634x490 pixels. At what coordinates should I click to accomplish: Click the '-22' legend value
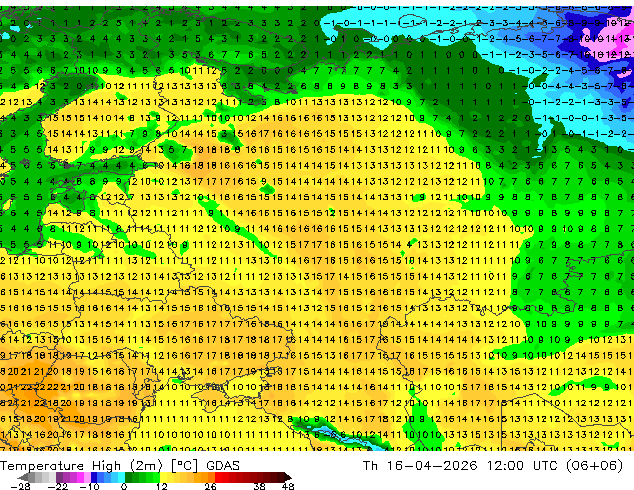point(58,486)
